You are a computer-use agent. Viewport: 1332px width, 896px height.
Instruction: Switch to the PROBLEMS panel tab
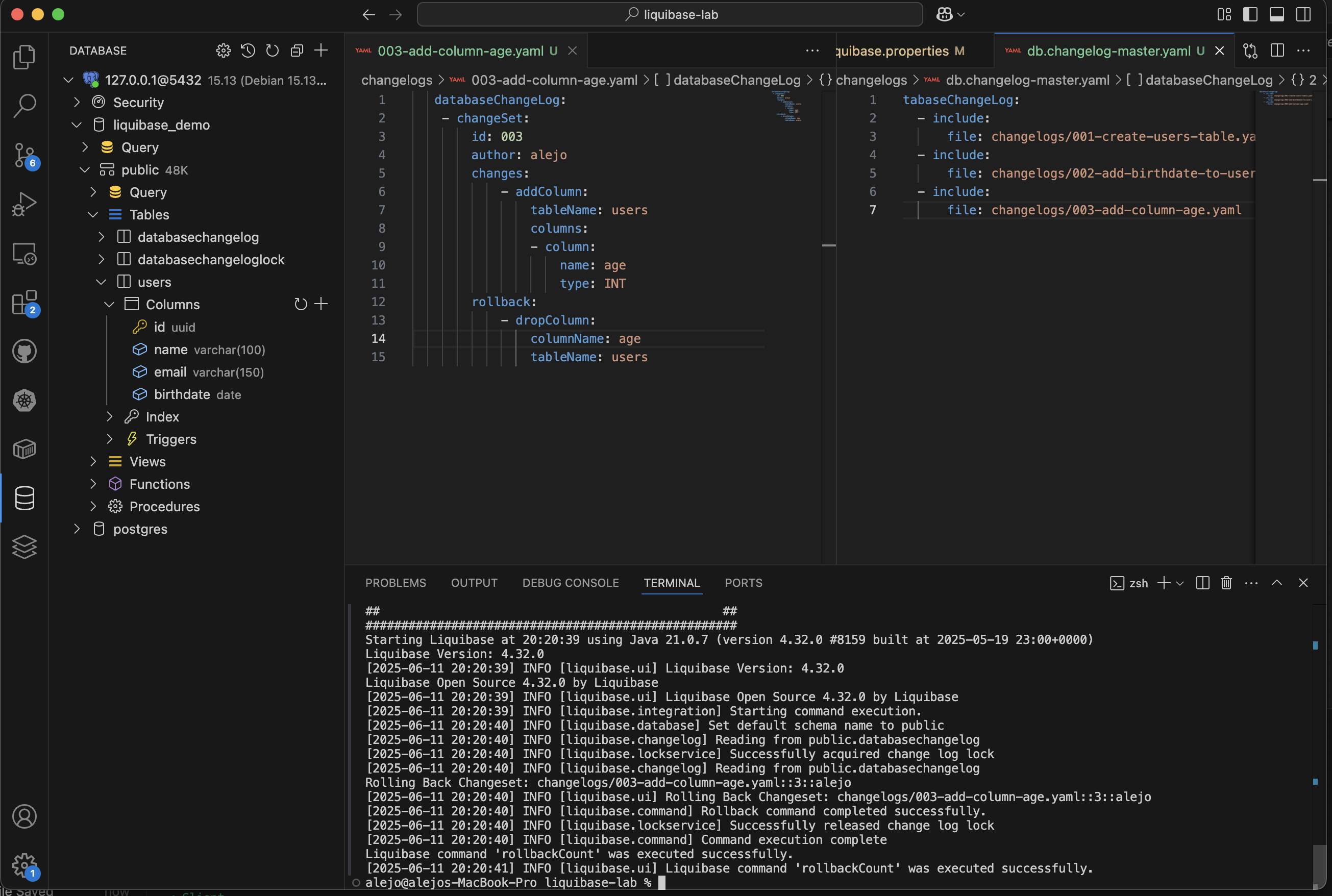(396, 583)
